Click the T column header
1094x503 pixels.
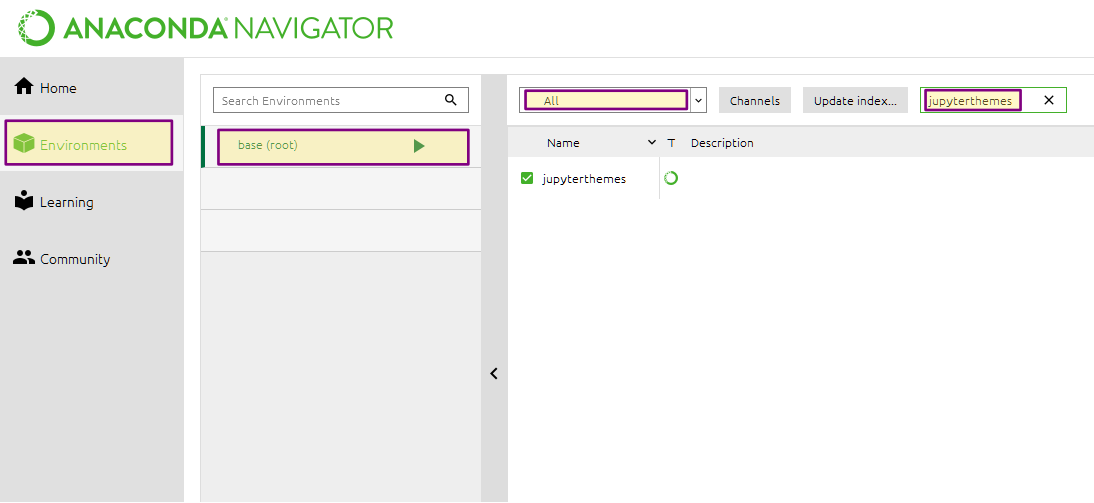671,142
